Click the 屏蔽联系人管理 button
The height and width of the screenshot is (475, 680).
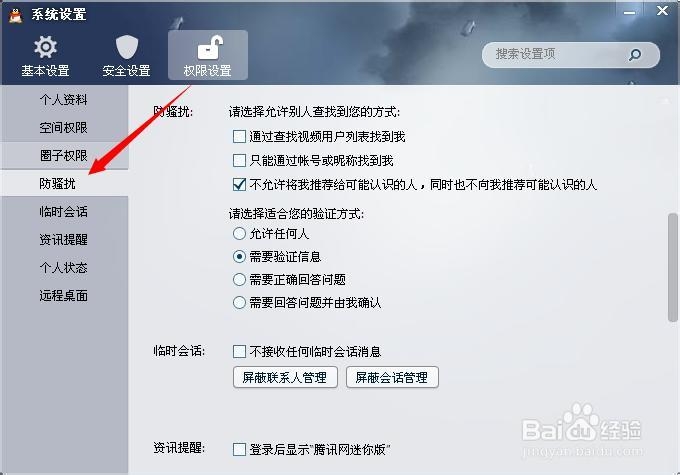(x=285, y=377)
